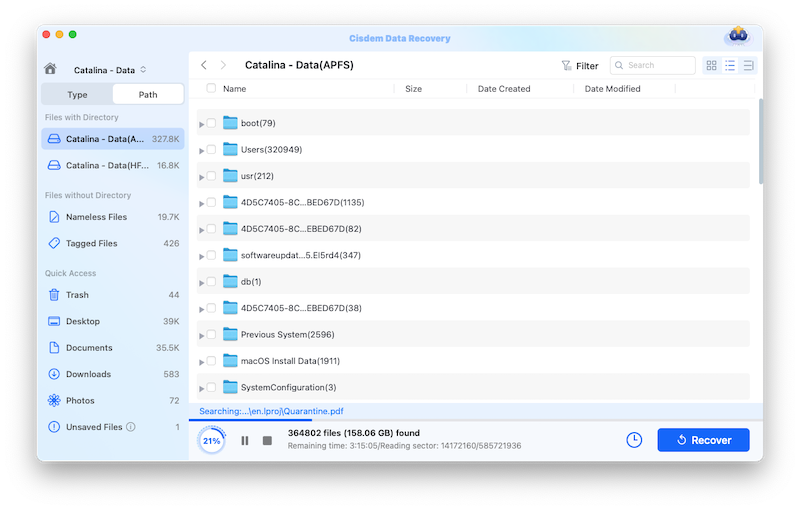Click the Recover button
This screenshot has height=510, width=800.
coord(703,440)
